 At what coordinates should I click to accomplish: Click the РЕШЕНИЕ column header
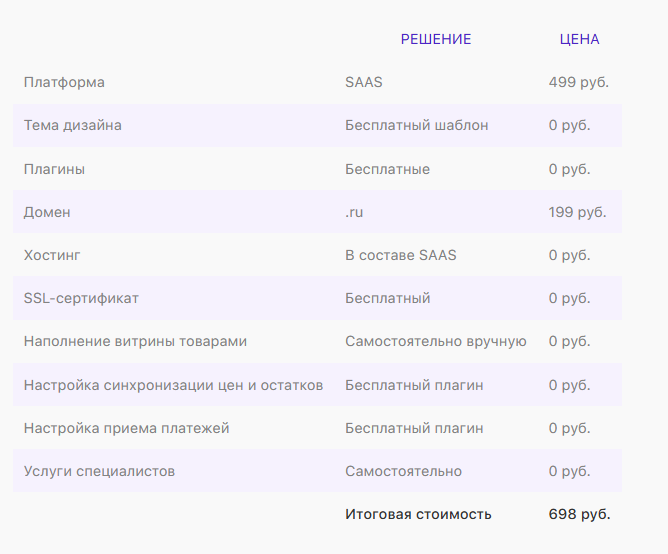coord(435,39)
